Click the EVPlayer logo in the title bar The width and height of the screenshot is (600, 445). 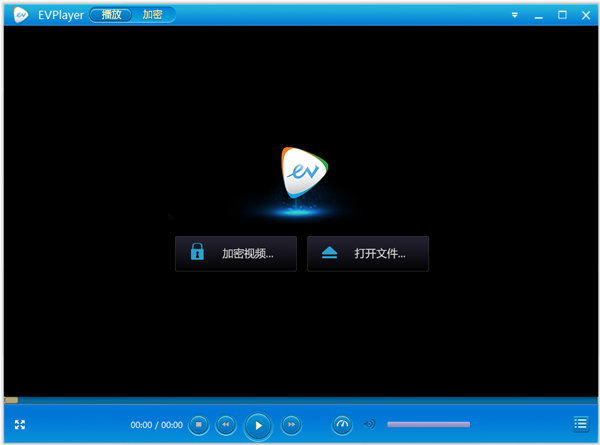[x=21, y=15]
